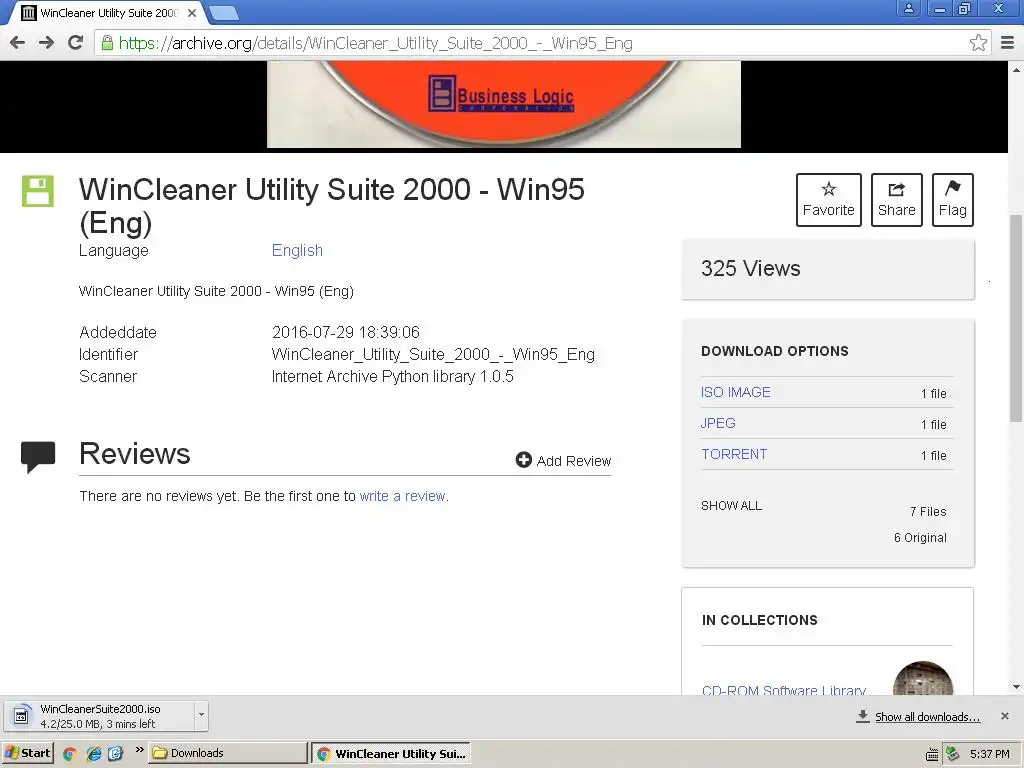The width and height of the screenshot is (1024, 768).
Task: Flag this archive item
Action: click(952, 200)
